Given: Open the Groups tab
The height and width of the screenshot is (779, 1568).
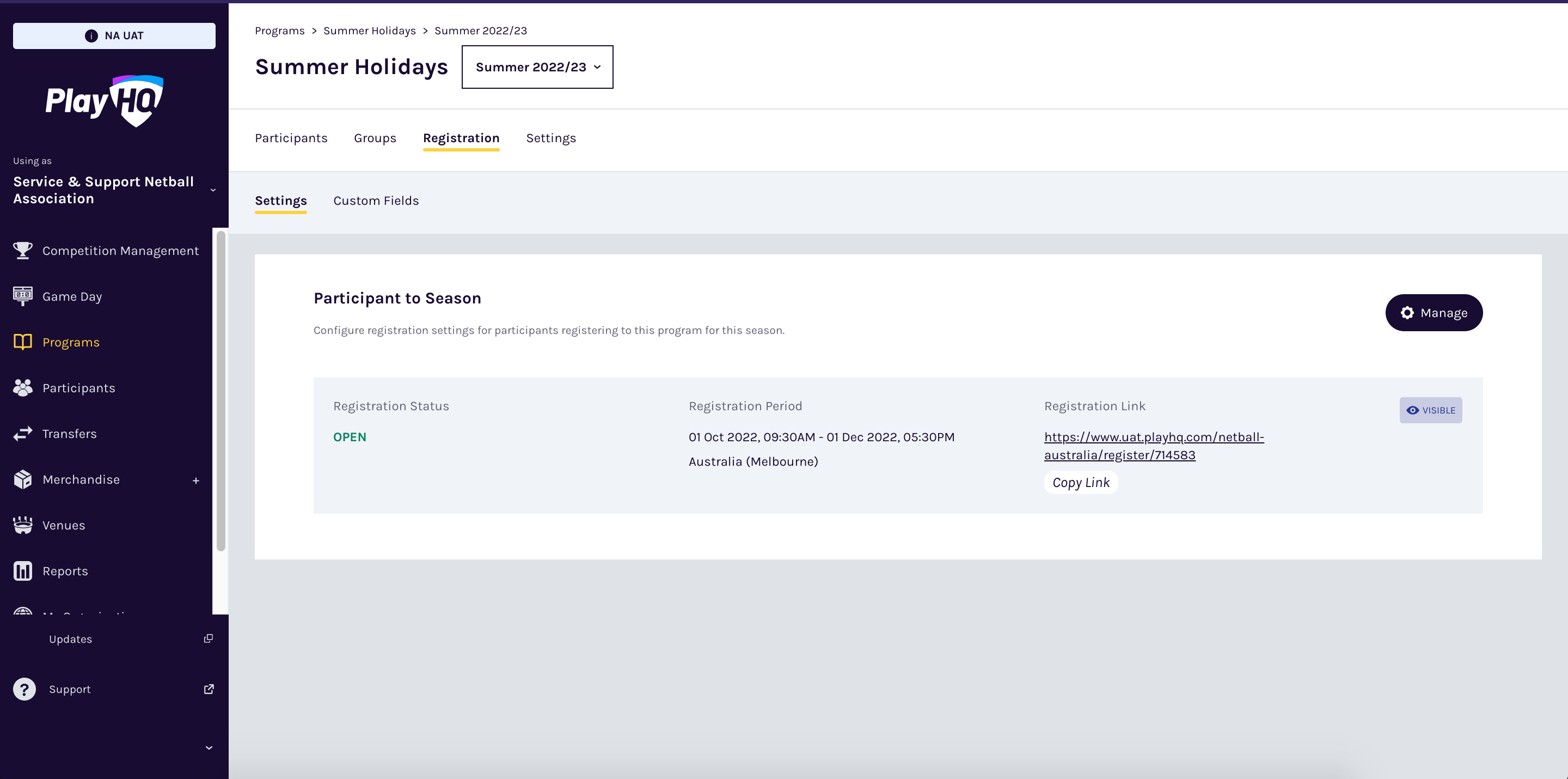Looking at the screenshot, I should click(x=375, y=138).
